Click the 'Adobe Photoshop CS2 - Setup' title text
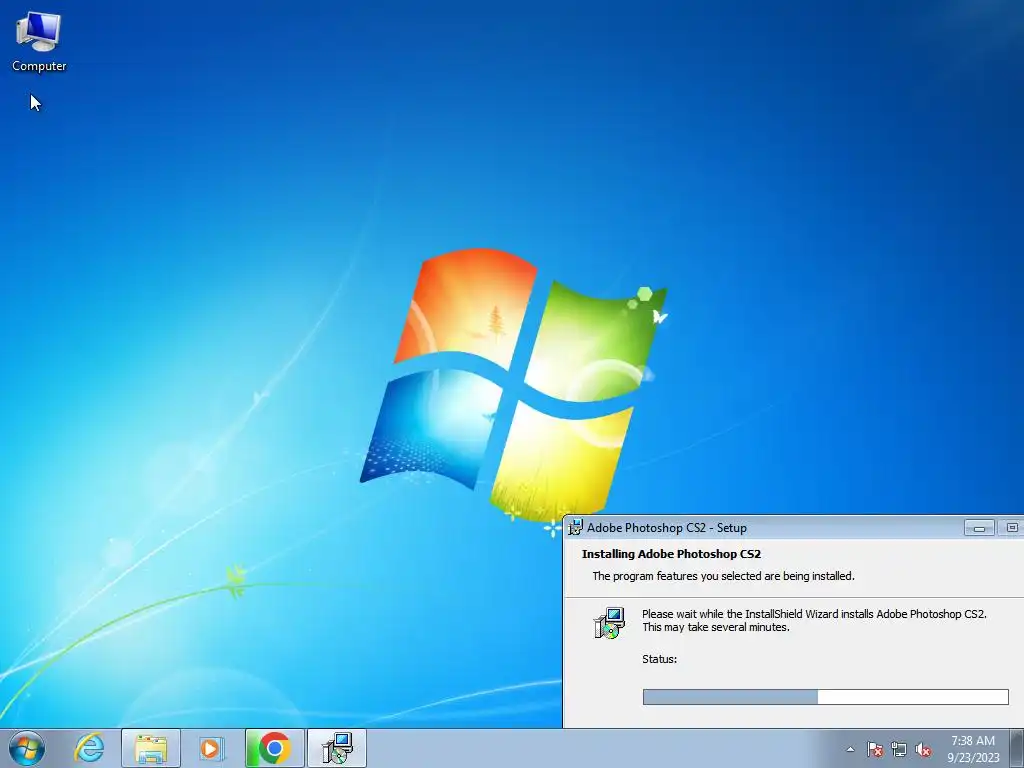 [667, 528]
